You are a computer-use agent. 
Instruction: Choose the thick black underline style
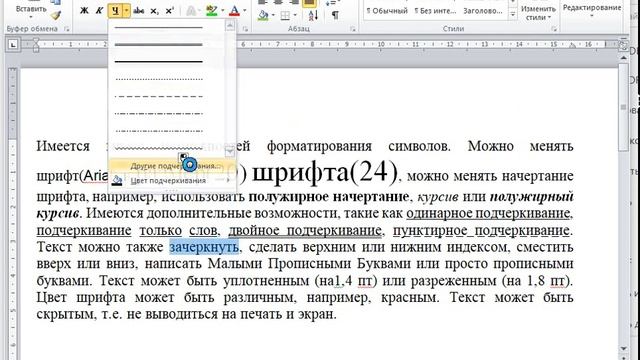(158, 62)
